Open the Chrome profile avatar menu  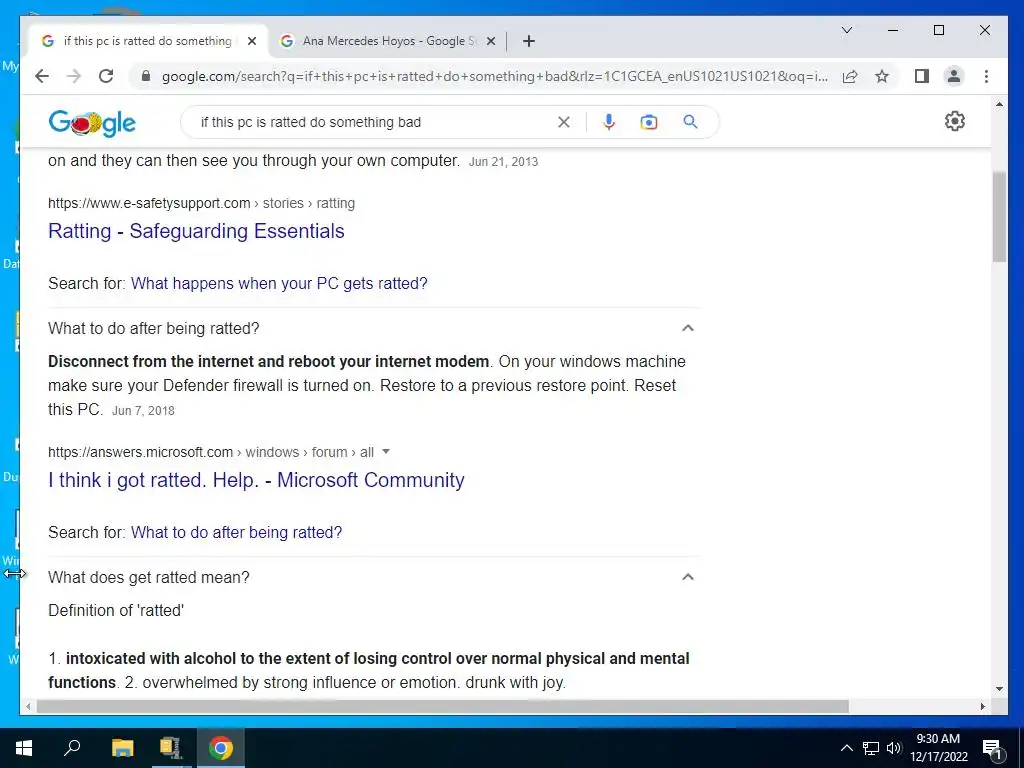tap(953, 76)
